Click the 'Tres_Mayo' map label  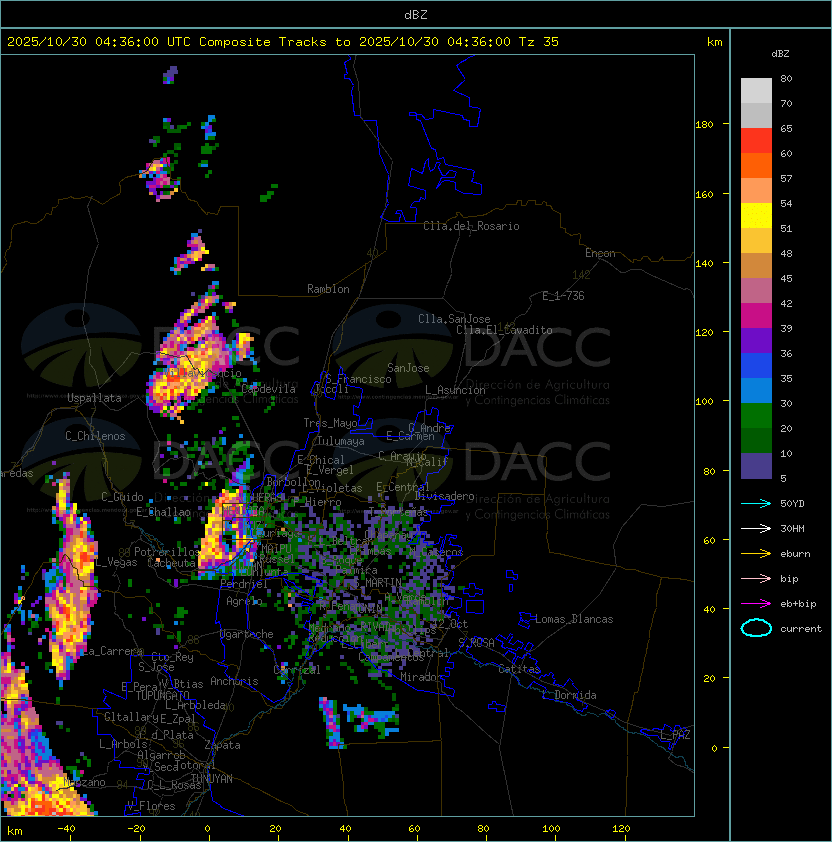330,423
